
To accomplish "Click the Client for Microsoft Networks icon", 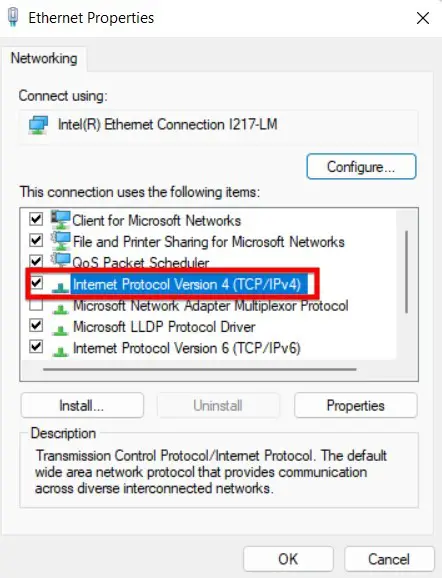I will coord(60,219).
